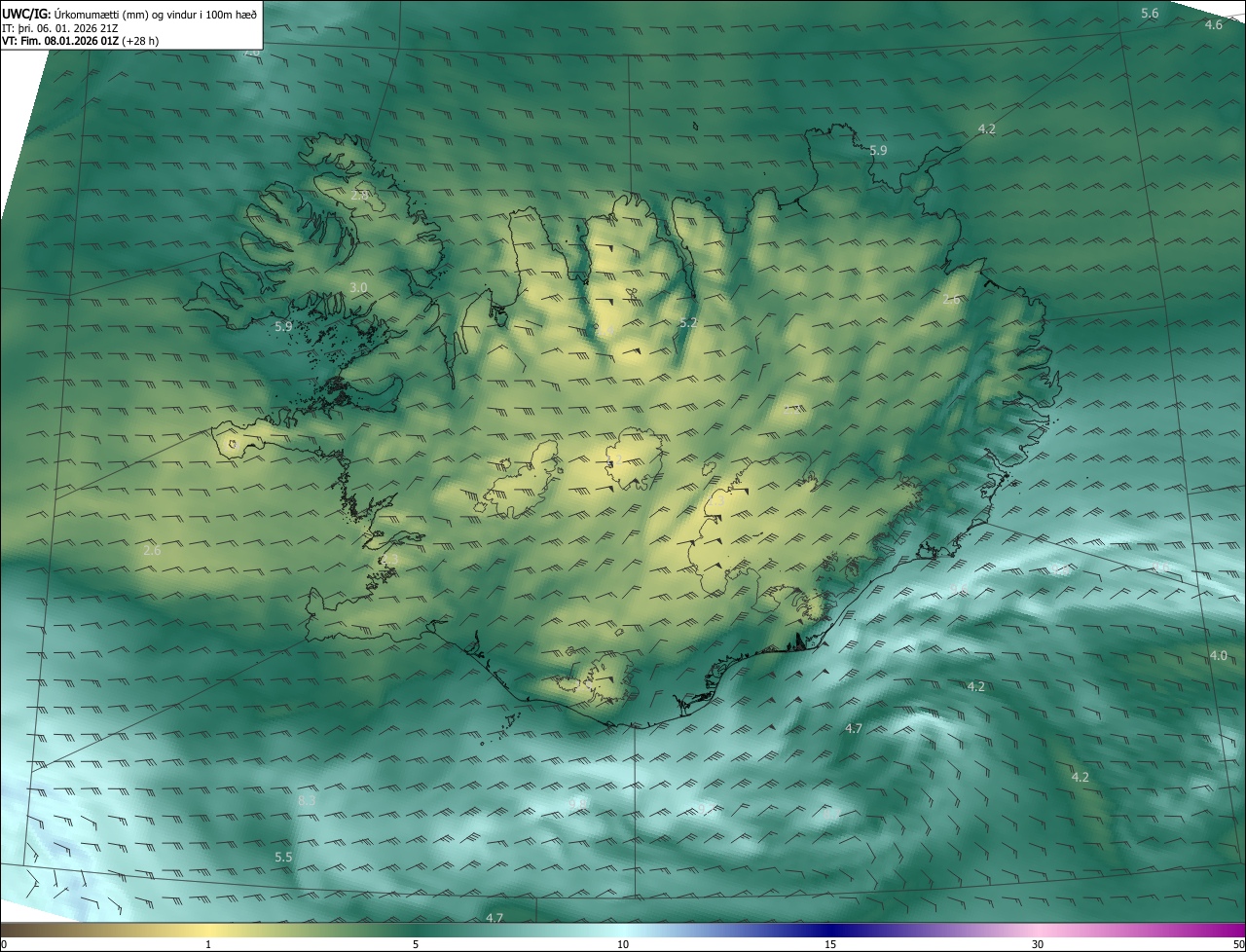Click the 1 tick on the colorbar

(x=208, y=944)
